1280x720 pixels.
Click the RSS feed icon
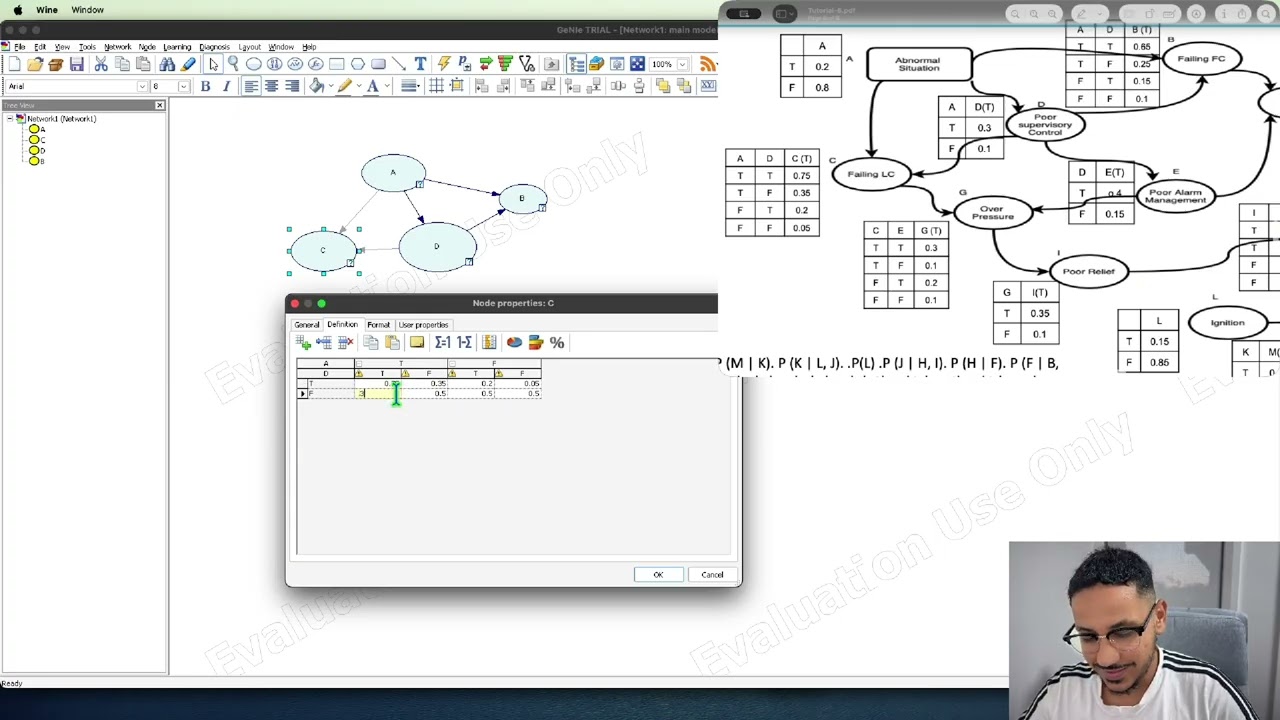click(x=708, y=64)
